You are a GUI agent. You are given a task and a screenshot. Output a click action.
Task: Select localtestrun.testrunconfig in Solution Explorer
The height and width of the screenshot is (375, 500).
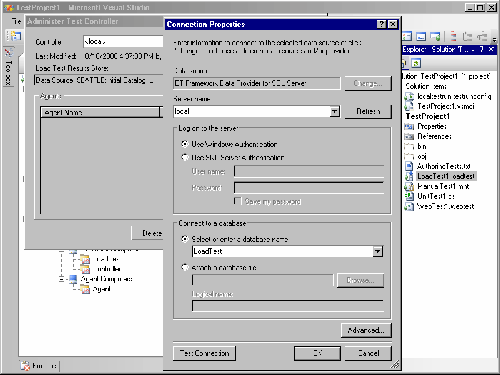point(454,96)
